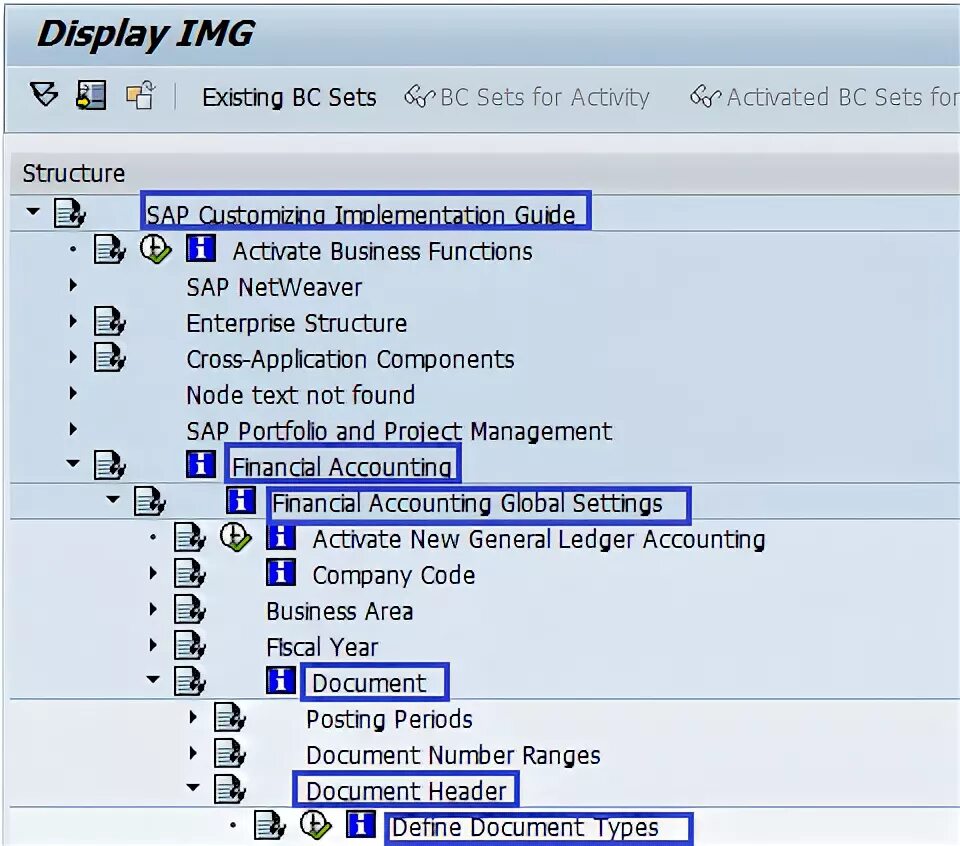Select Define Document Types entry

(x=525, y=828)
